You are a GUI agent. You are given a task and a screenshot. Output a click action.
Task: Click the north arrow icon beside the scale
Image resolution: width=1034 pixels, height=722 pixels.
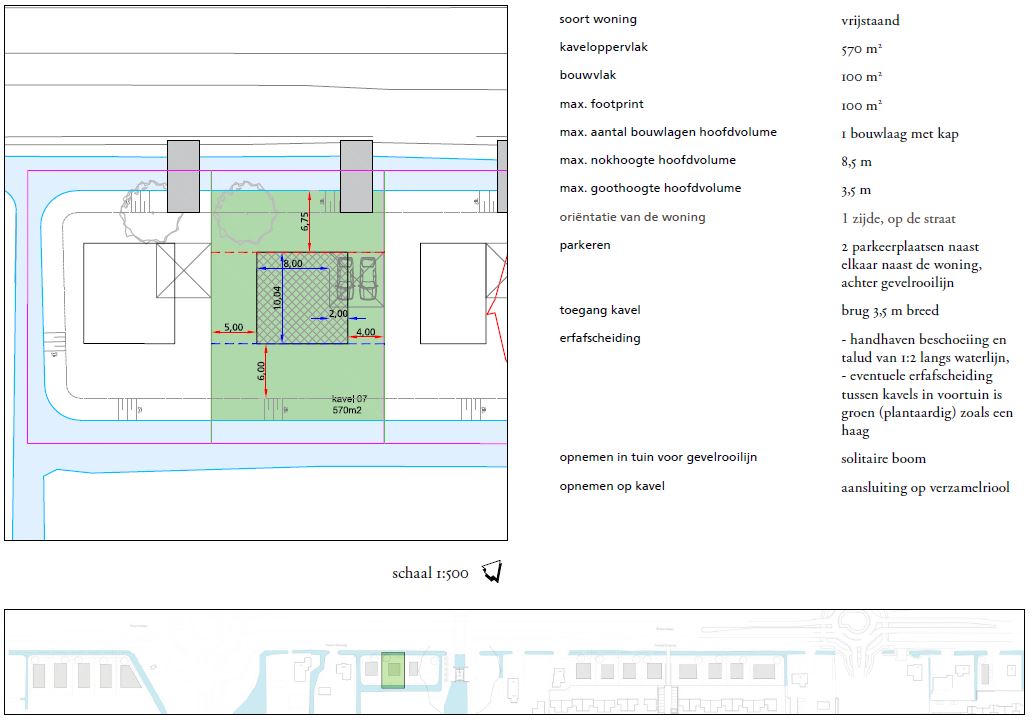[x=491, y=572]
